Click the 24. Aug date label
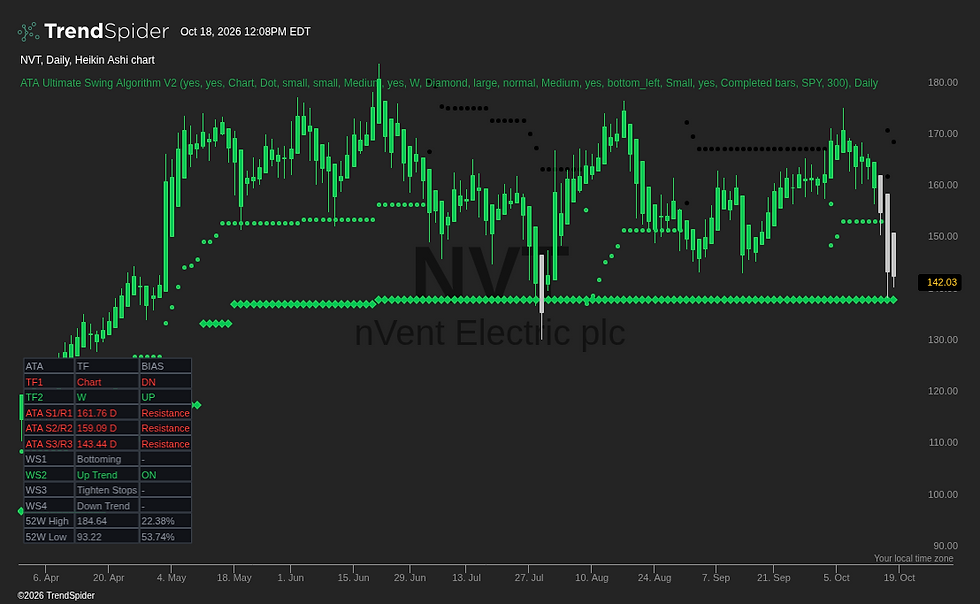Image resolution: width=980 pixels, height=604 pixels. pyautogui.click(x=654, y=578)
